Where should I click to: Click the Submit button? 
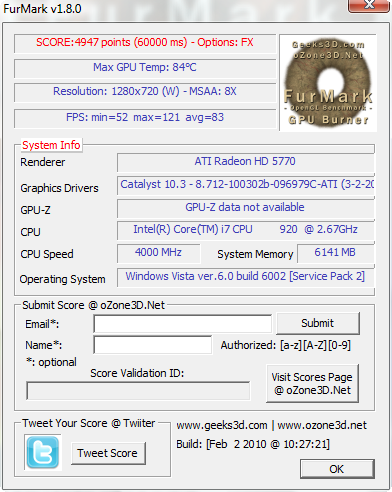318,323
